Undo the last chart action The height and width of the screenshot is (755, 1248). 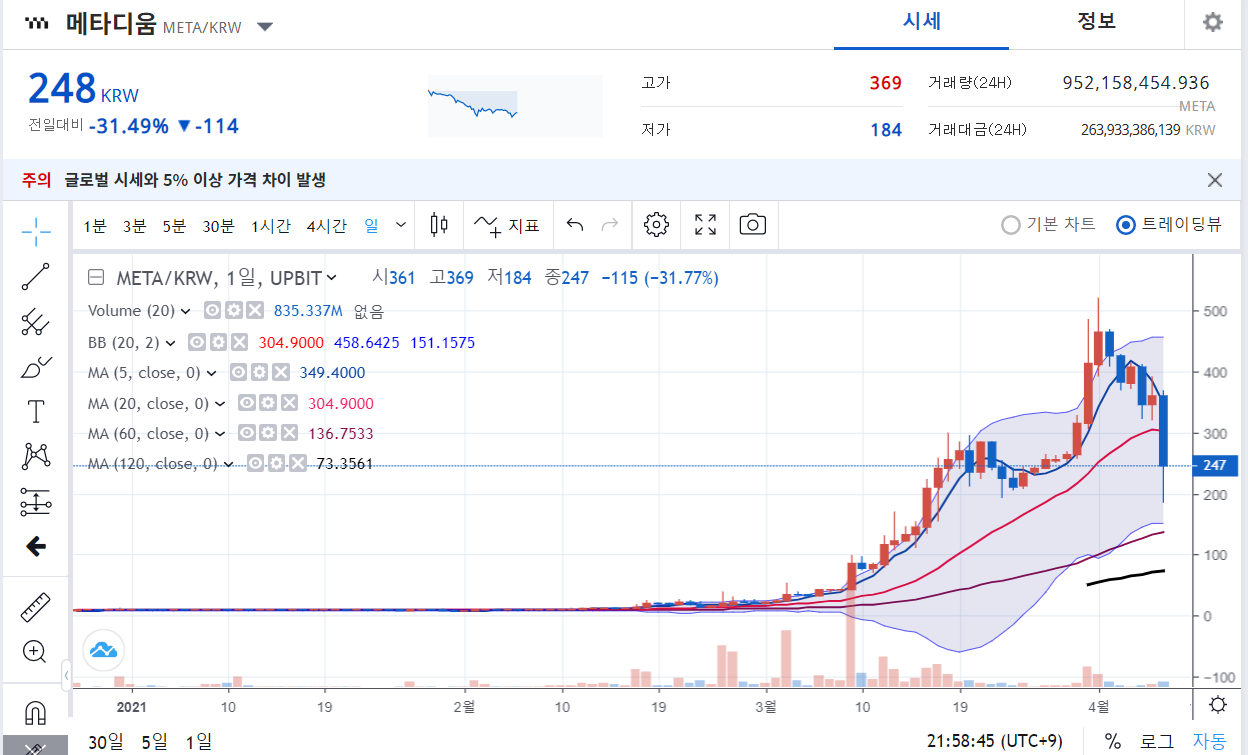coord(575,225)
